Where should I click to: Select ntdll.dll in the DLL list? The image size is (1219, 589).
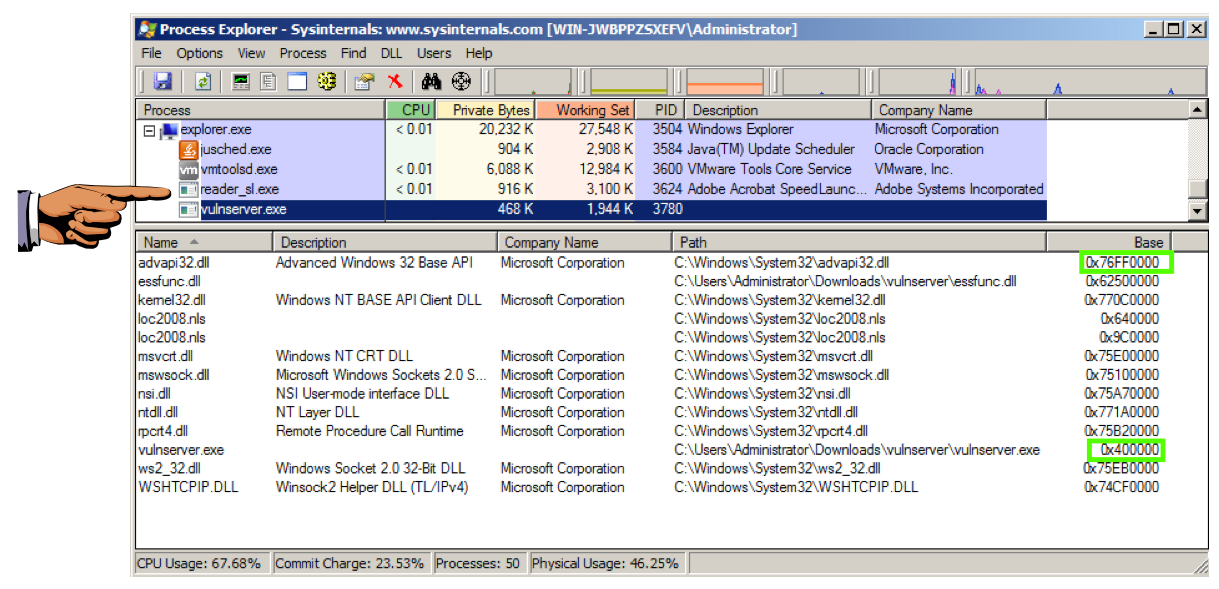158,412
